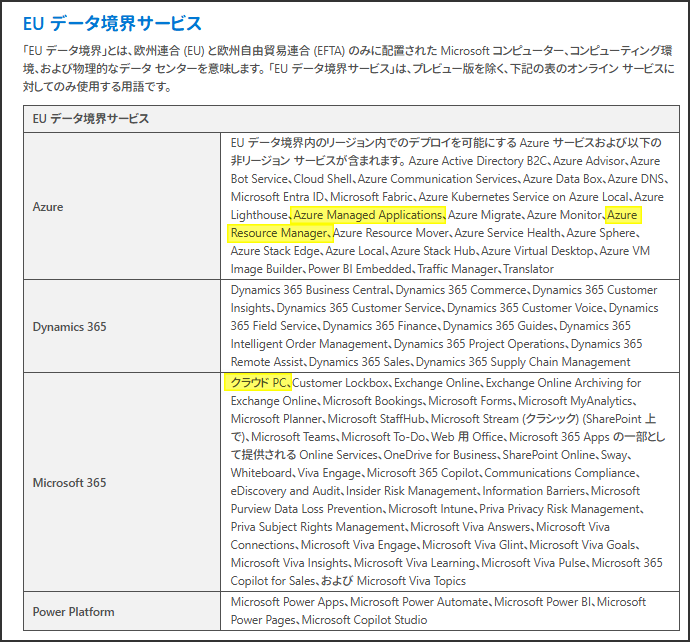Screen dimensions: 690x642
Task: Click 'Microsoft Forms' text
Action: click(470, 401)
